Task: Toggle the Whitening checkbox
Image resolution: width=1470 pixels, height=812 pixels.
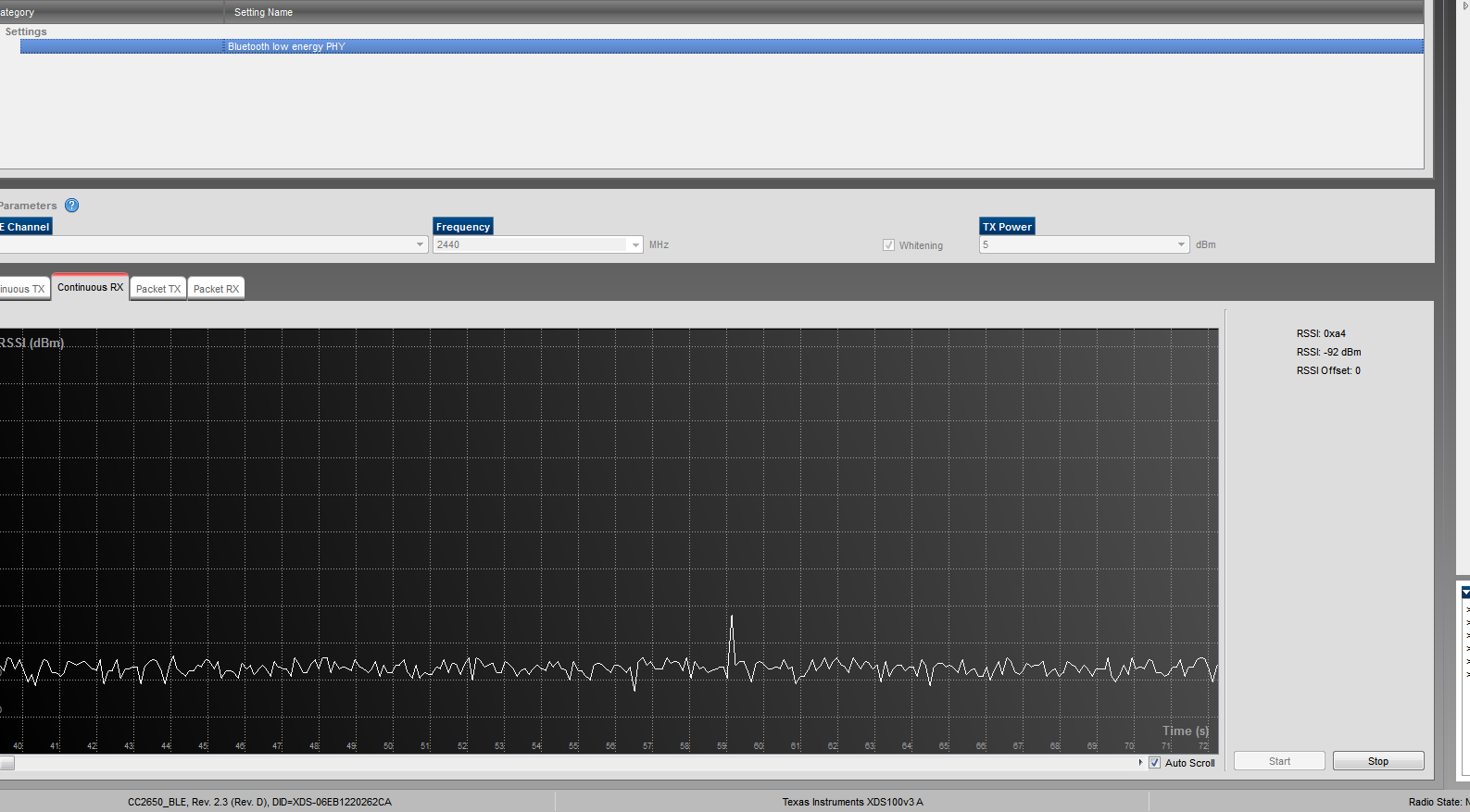Action: click(889, 245)
